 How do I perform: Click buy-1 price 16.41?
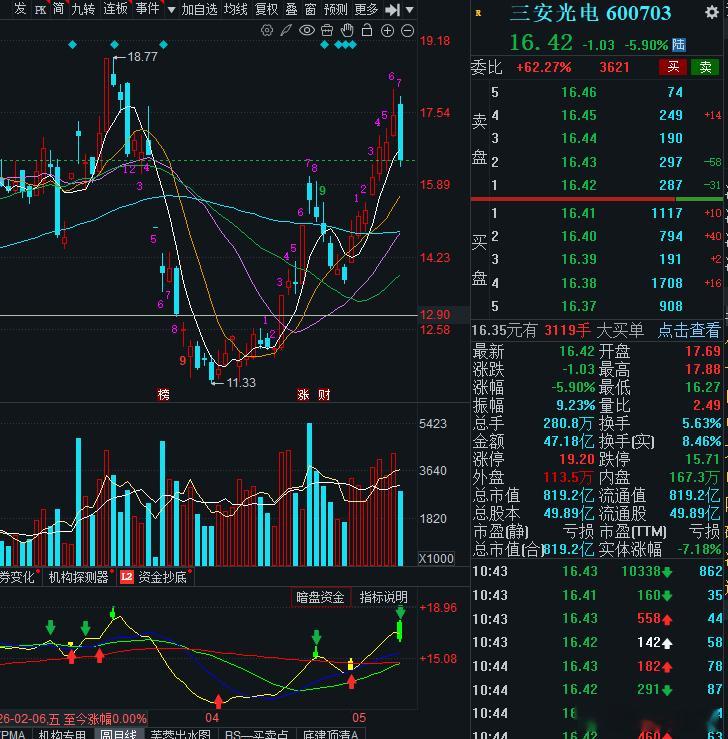tap(579, 213)
